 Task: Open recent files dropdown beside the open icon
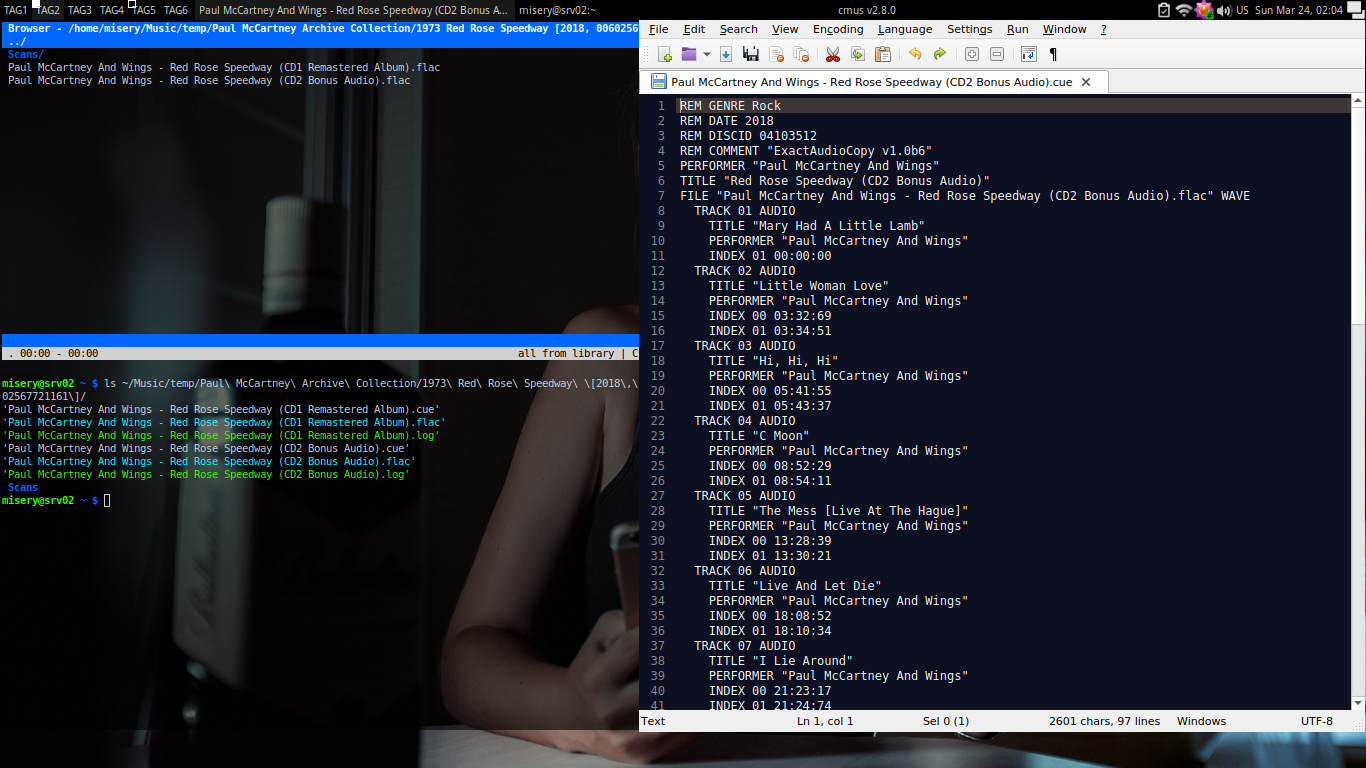(x=707, y=54)
